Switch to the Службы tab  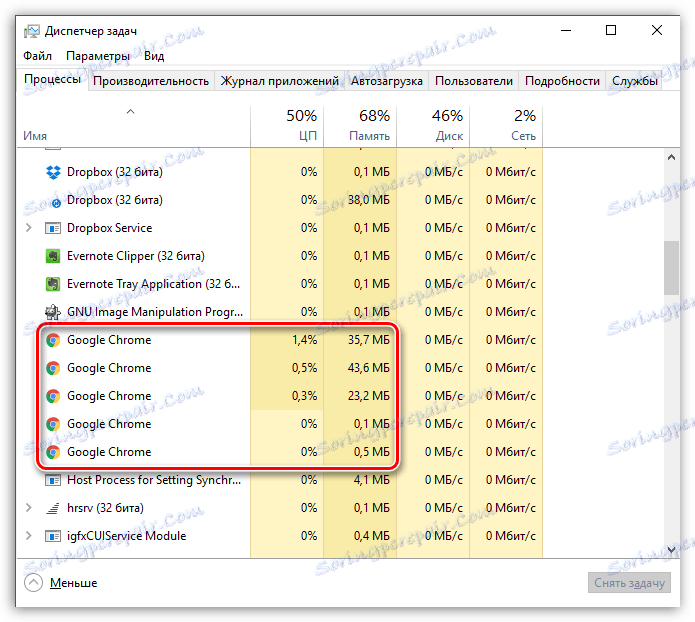coord(634,81)
